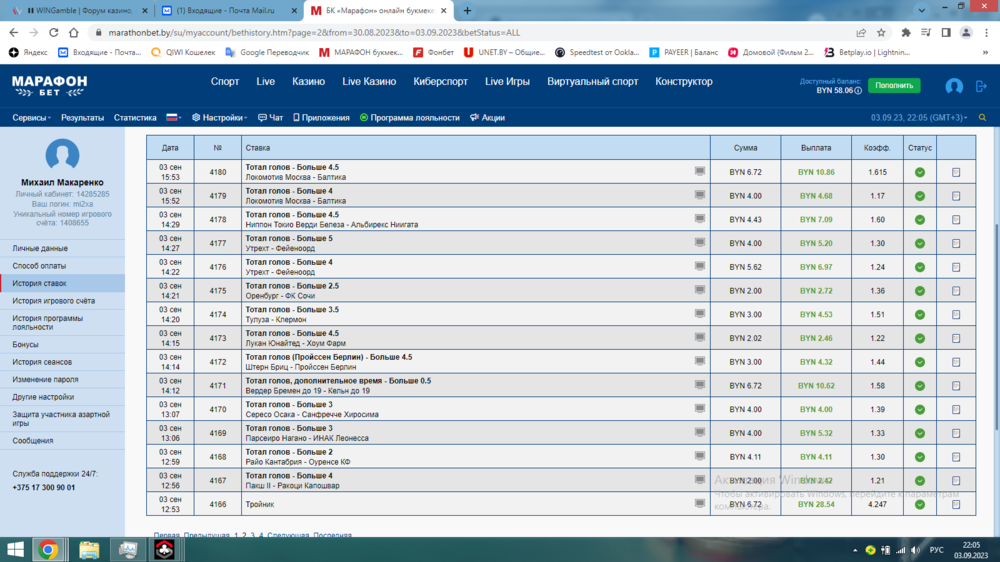Click the Марафон Бет logo
The height and width of the screenshot is (562, 1000).
point(49,85)
